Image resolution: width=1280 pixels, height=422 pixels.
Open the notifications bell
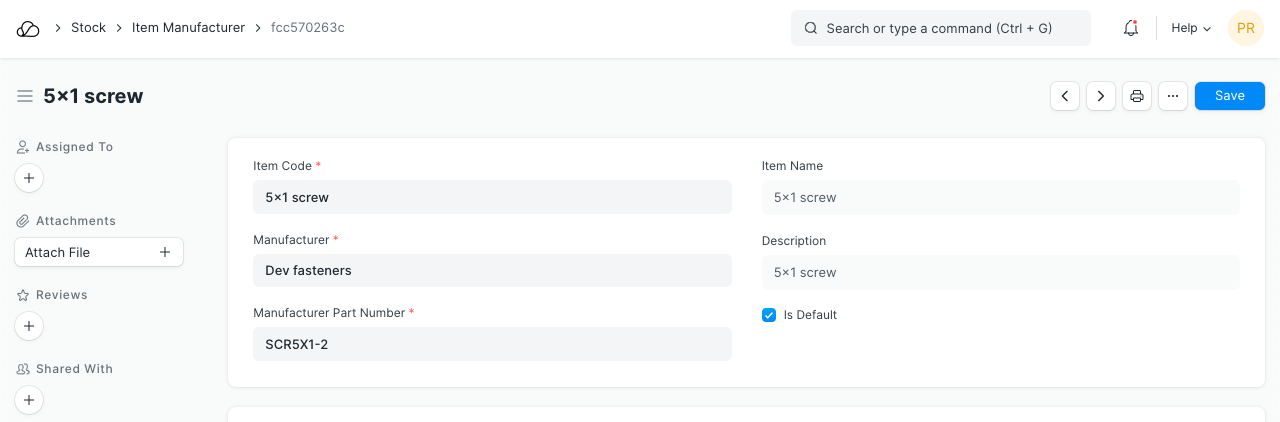click(x=1131, y=29)
